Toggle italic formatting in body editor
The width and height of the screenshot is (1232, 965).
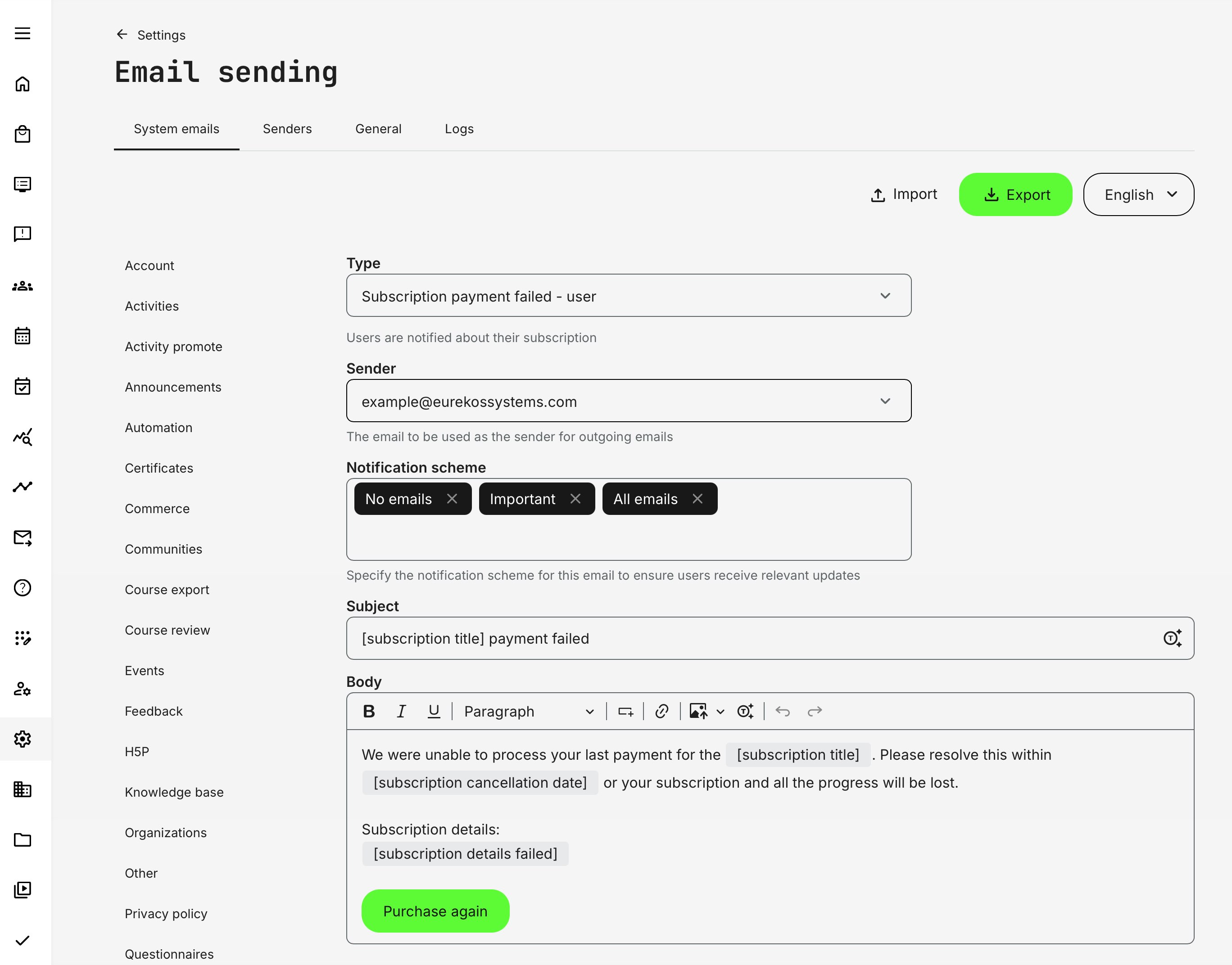[401, 711]
